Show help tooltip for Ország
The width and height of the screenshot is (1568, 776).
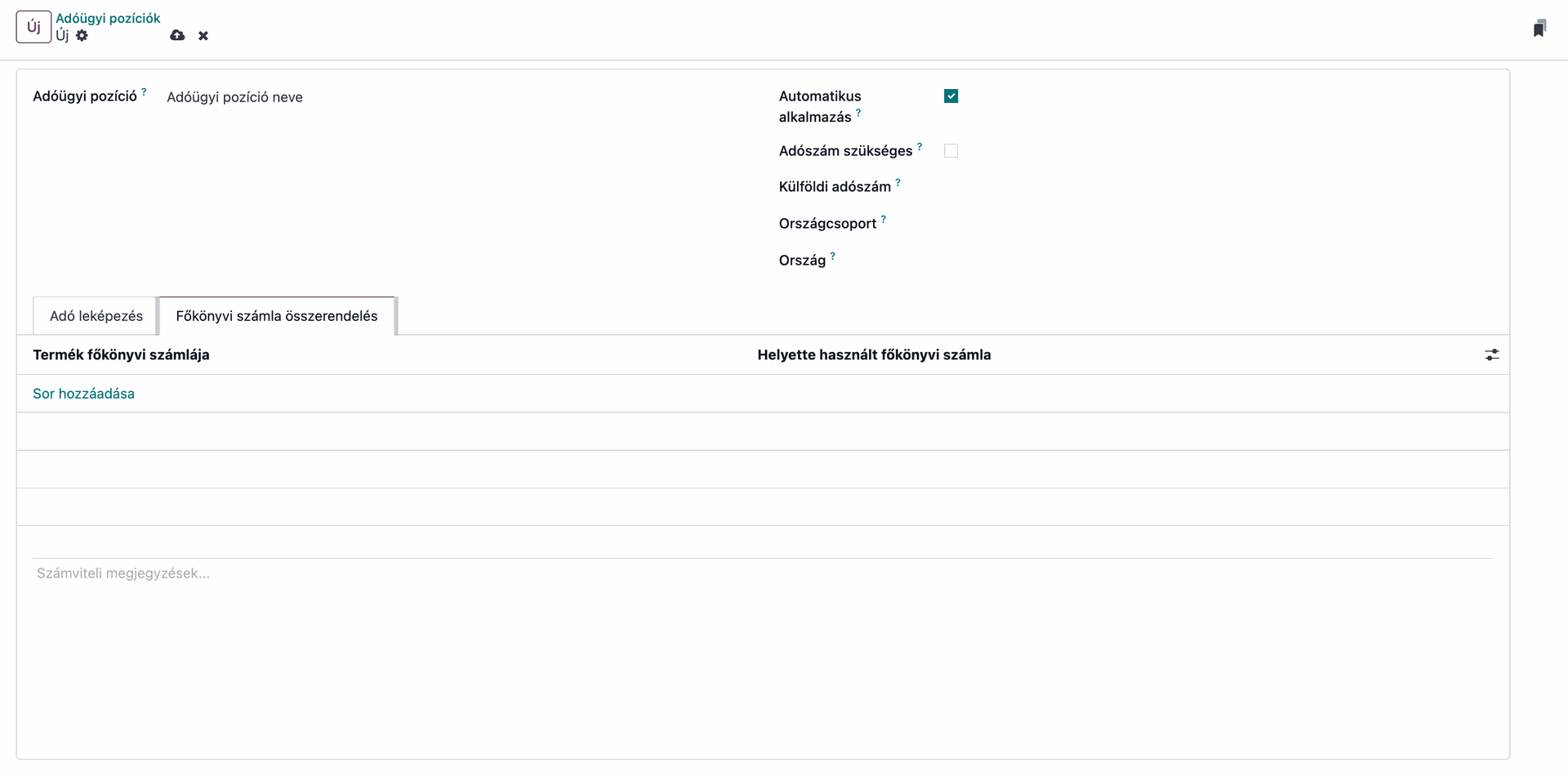[x=833, y=256]
